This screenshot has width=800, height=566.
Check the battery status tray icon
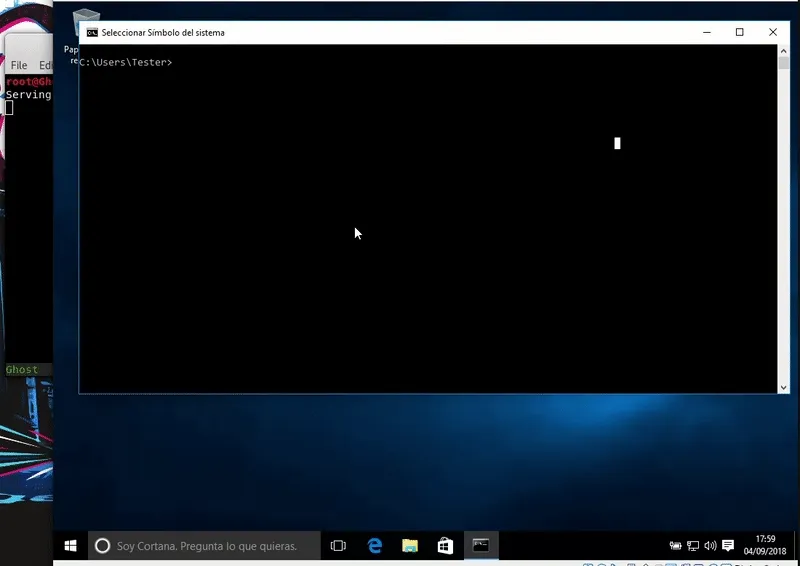(x=675, y=546)
